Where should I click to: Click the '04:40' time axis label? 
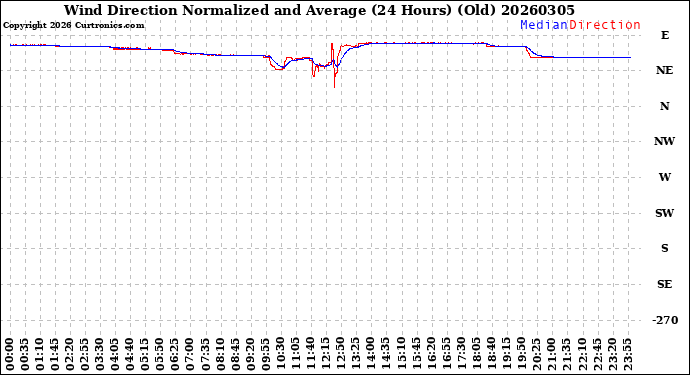130,355
